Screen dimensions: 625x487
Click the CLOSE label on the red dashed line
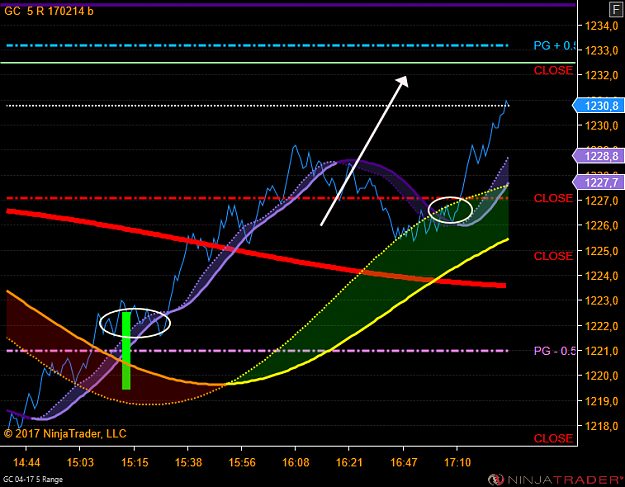click(x=553, y=198)
